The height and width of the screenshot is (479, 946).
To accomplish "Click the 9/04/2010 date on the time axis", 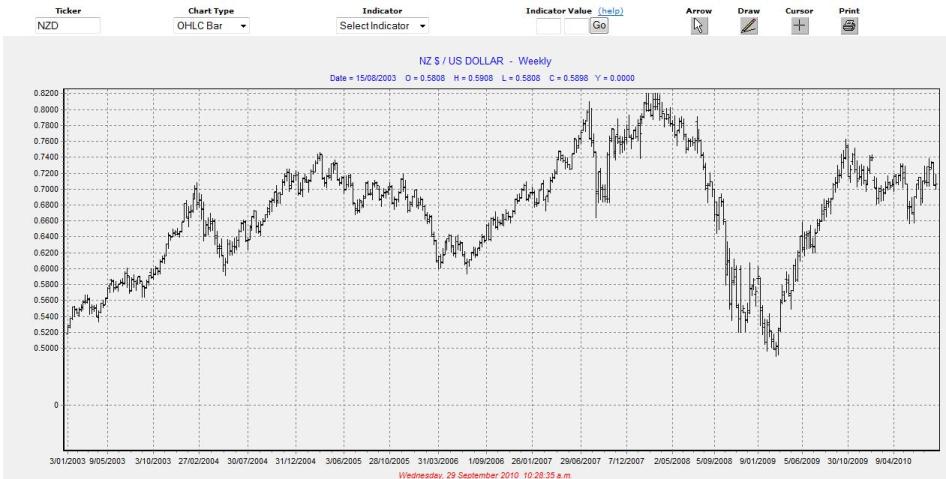I will 892,463.
